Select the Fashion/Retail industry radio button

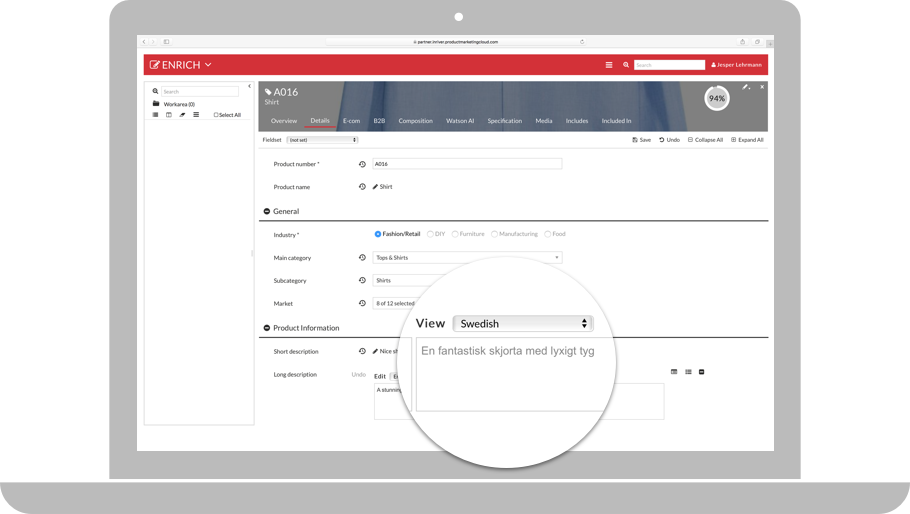pyautogui.click(x=378, y=234)
